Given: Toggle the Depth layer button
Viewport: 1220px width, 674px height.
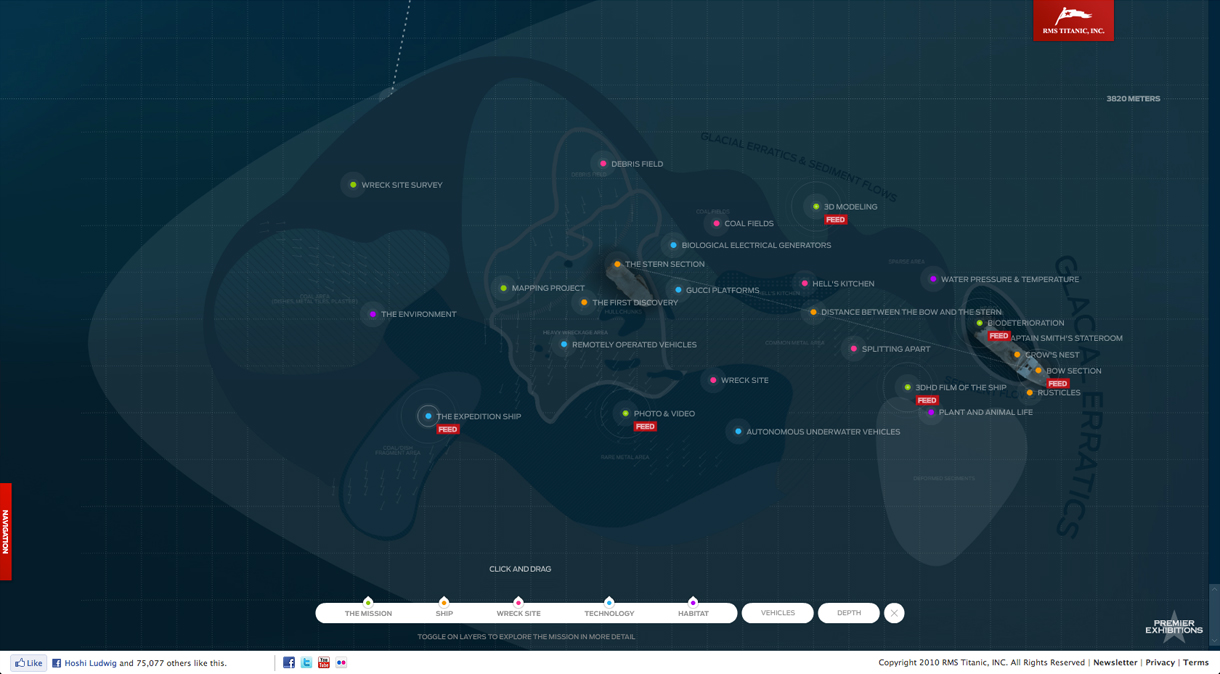Looking at the screenshot, I should pyautogui.click(x=849, y=613).
